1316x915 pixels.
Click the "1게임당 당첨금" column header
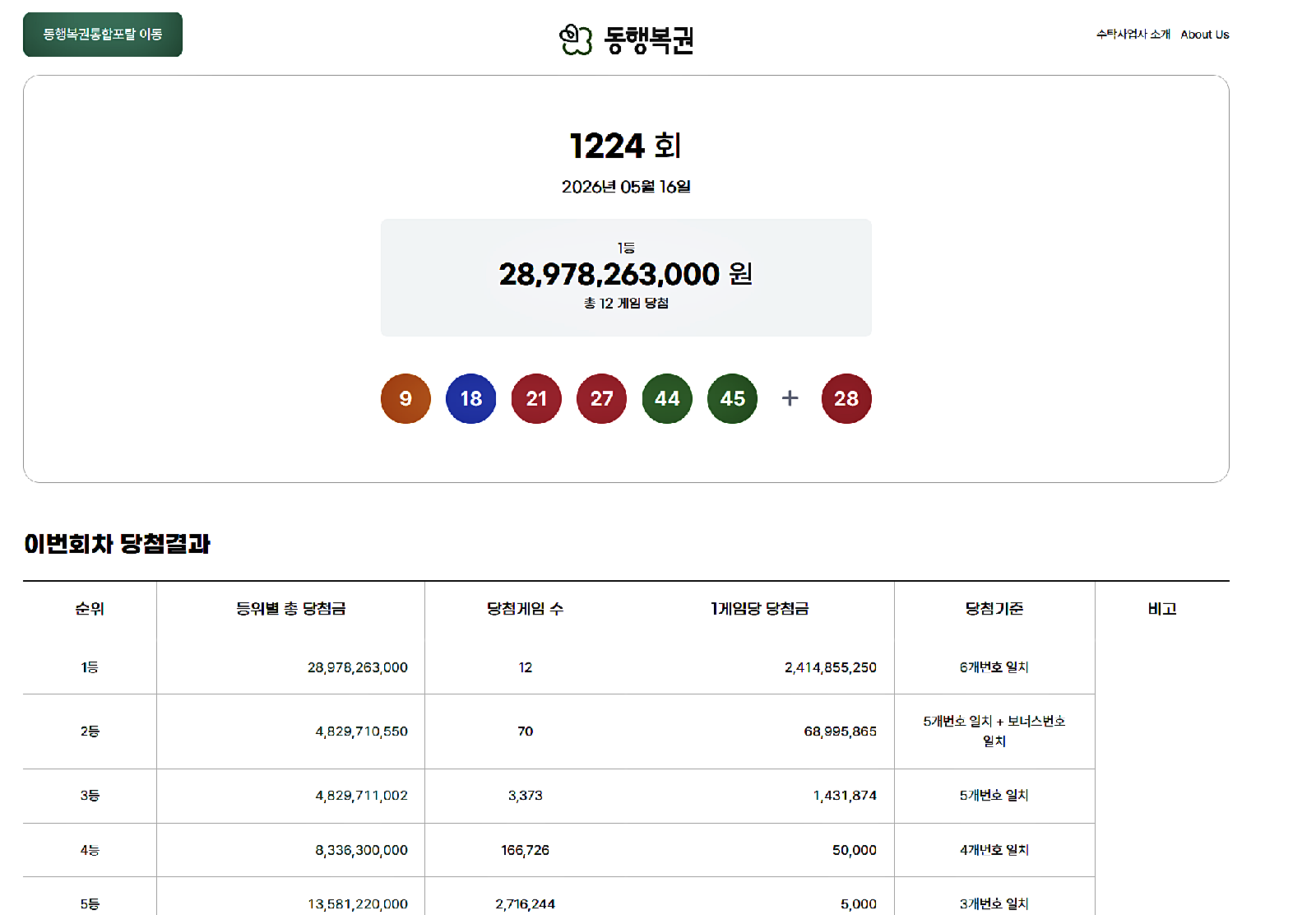click(x=760, y=609)
